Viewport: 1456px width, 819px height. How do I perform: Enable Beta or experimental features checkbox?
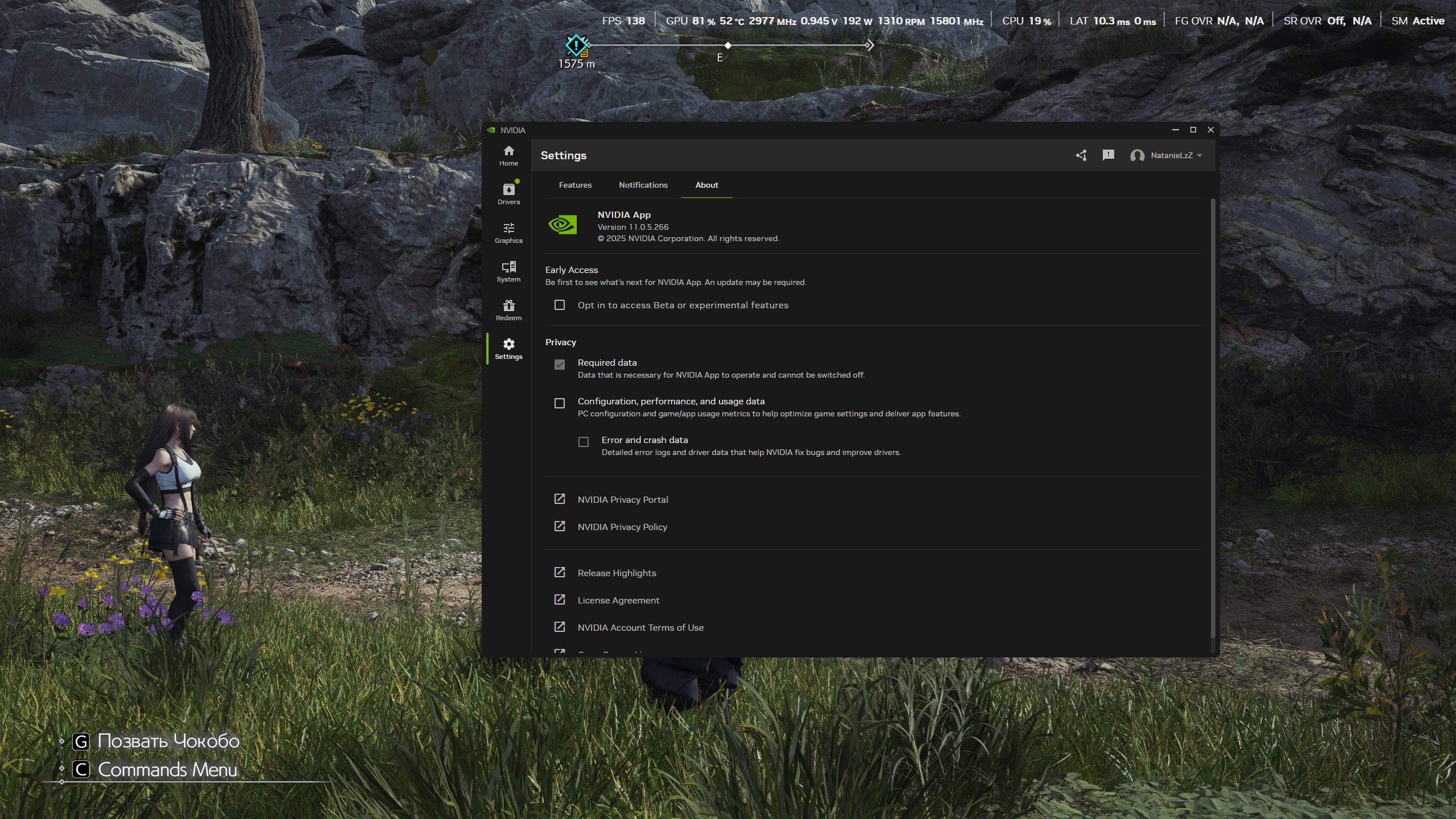560,305
